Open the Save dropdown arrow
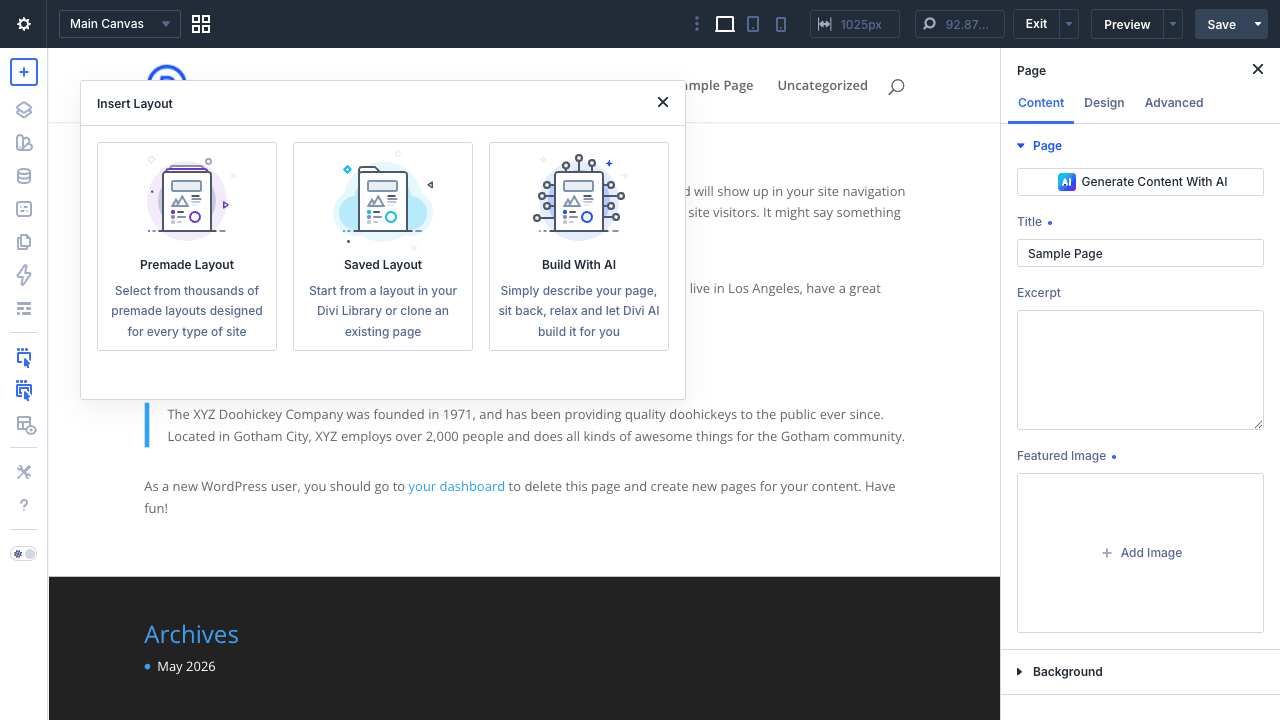The image size is (1280, 720). click(x=1259, y=24)
